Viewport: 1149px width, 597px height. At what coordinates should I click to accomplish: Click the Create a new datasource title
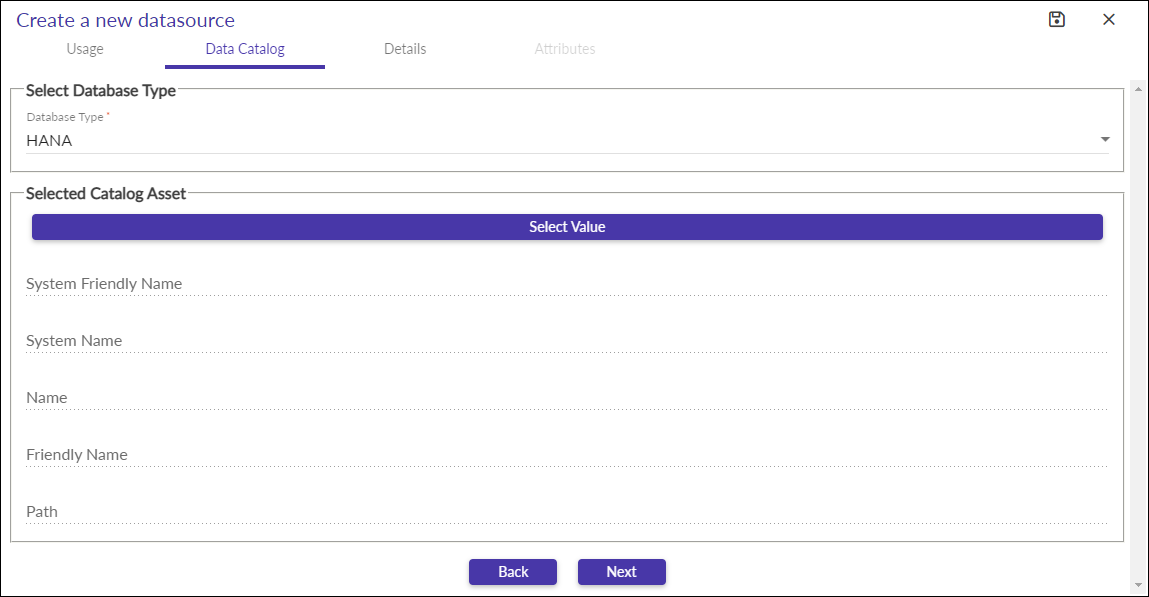[x=125, y=21]
